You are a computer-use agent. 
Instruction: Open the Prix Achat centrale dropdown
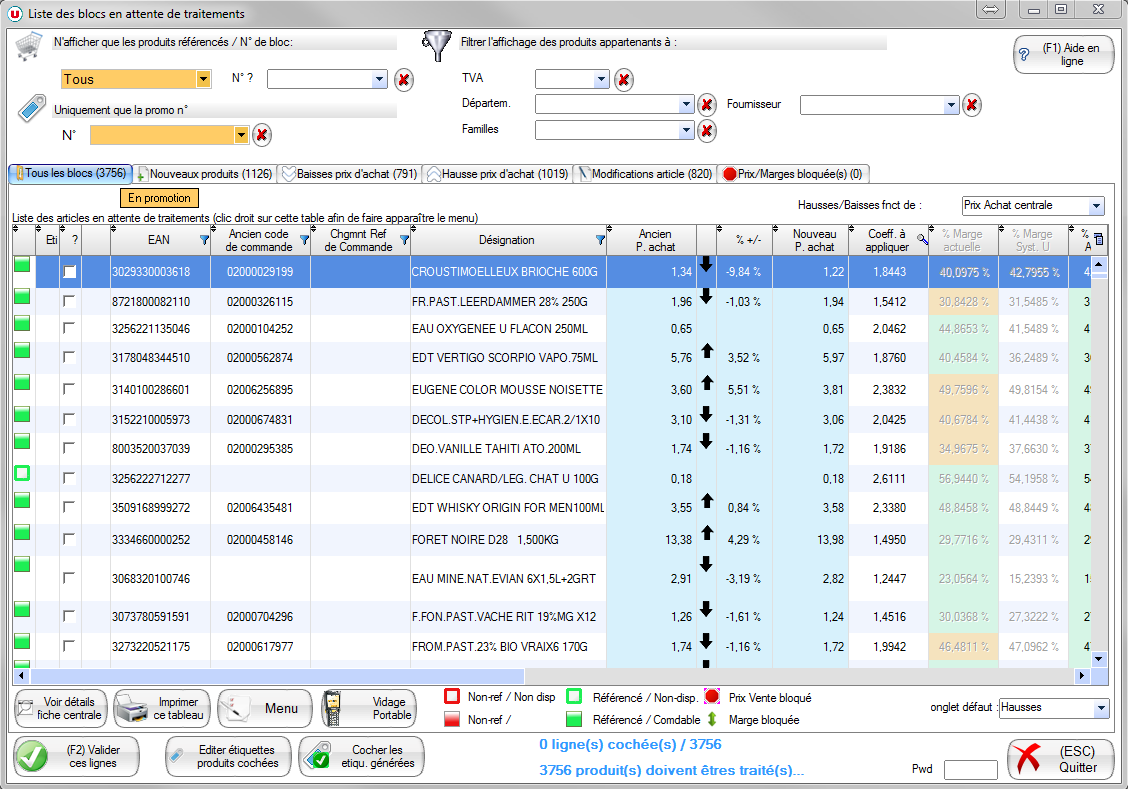tap(1096, 206)
